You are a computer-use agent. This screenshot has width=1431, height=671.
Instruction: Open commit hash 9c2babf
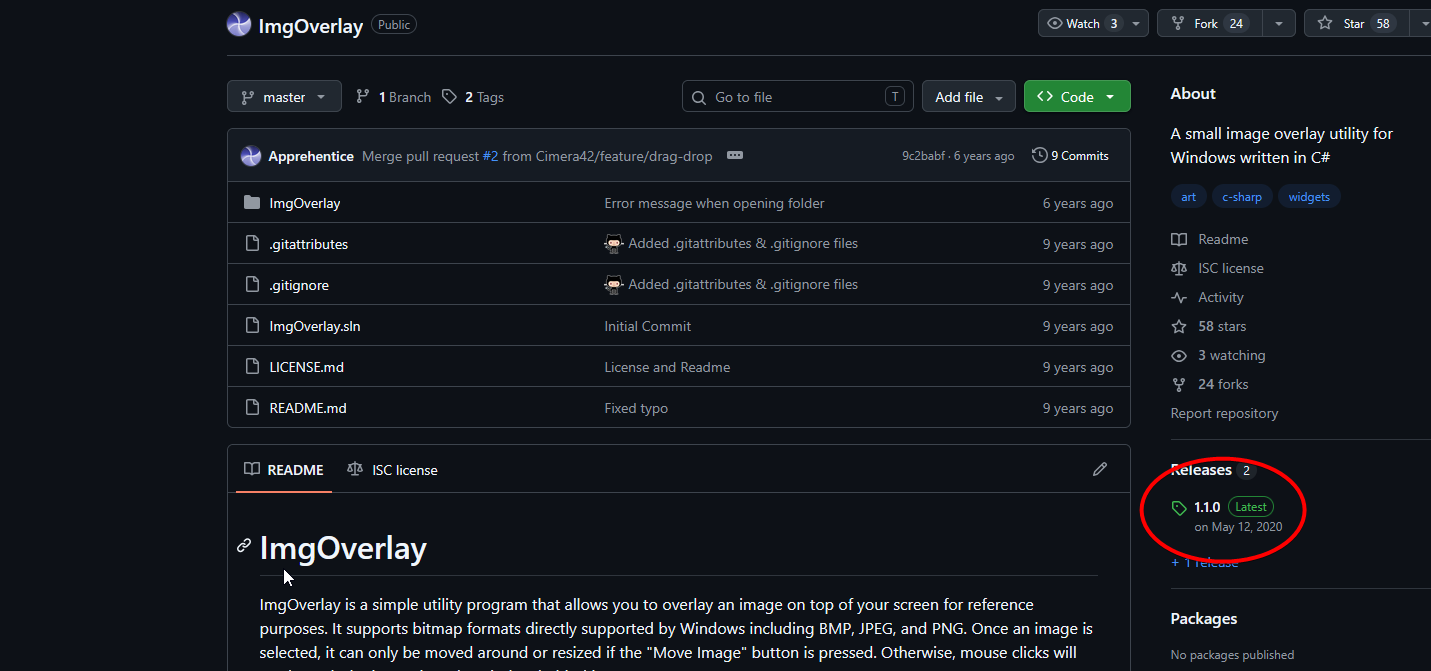pos(923,156)
